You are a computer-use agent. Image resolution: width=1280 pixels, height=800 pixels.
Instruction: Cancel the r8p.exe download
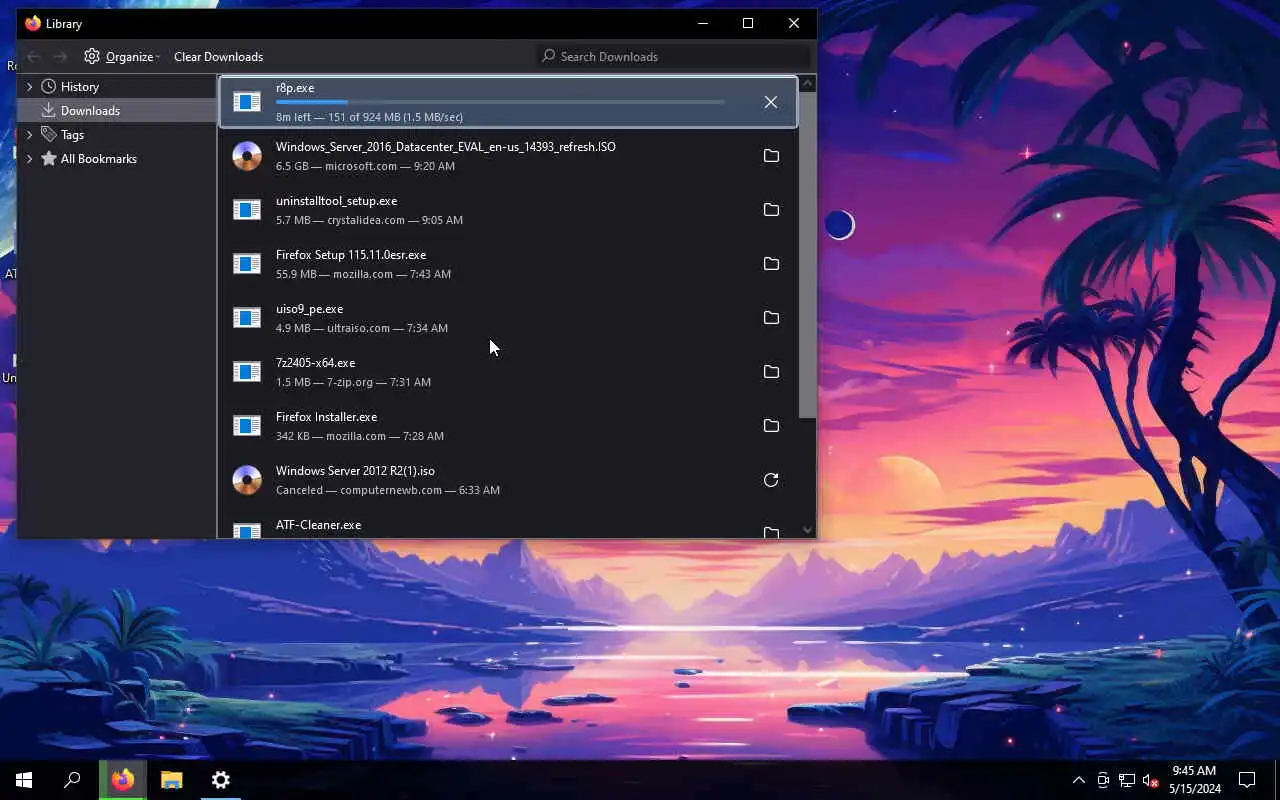coord(770,102)
